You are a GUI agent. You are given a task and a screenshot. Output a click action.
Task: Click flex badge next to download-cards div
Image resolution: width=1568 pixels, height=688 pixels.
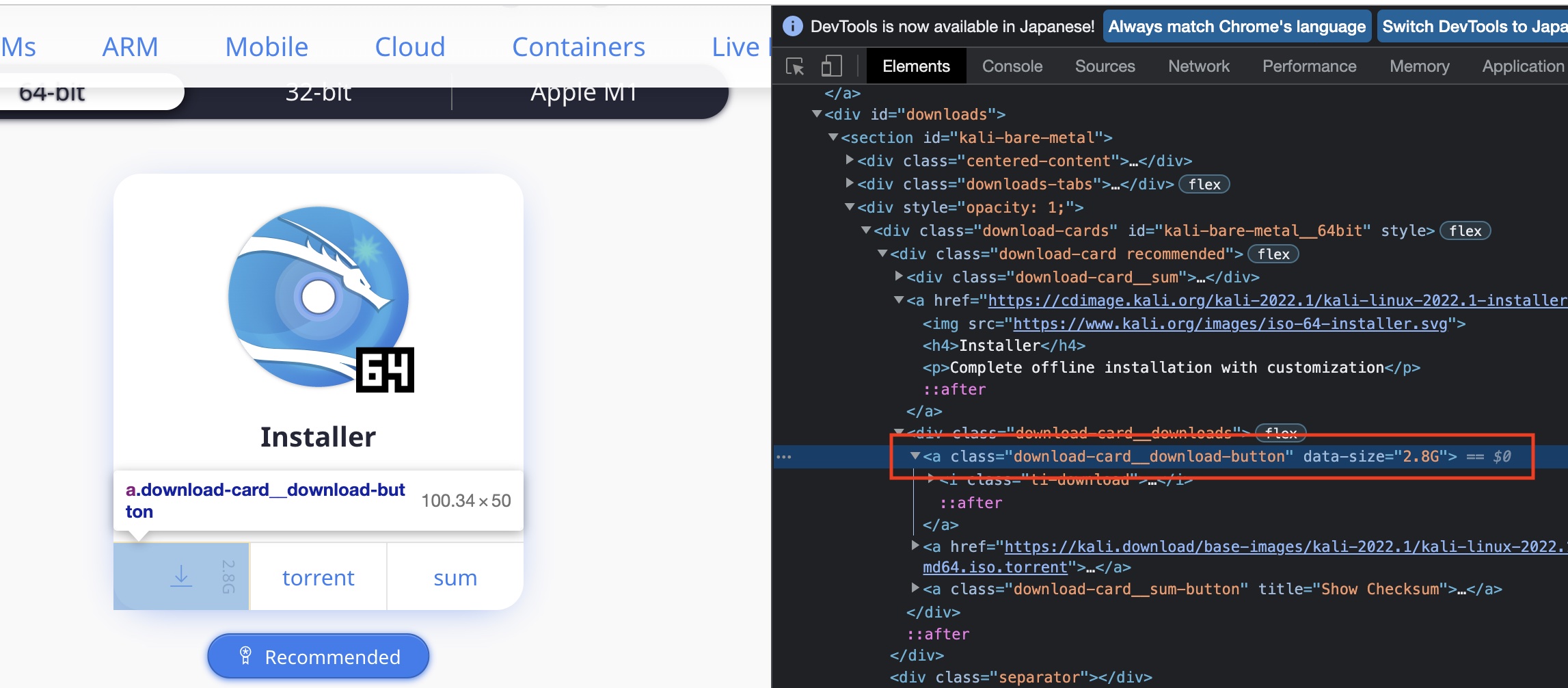pos(1465,230)
